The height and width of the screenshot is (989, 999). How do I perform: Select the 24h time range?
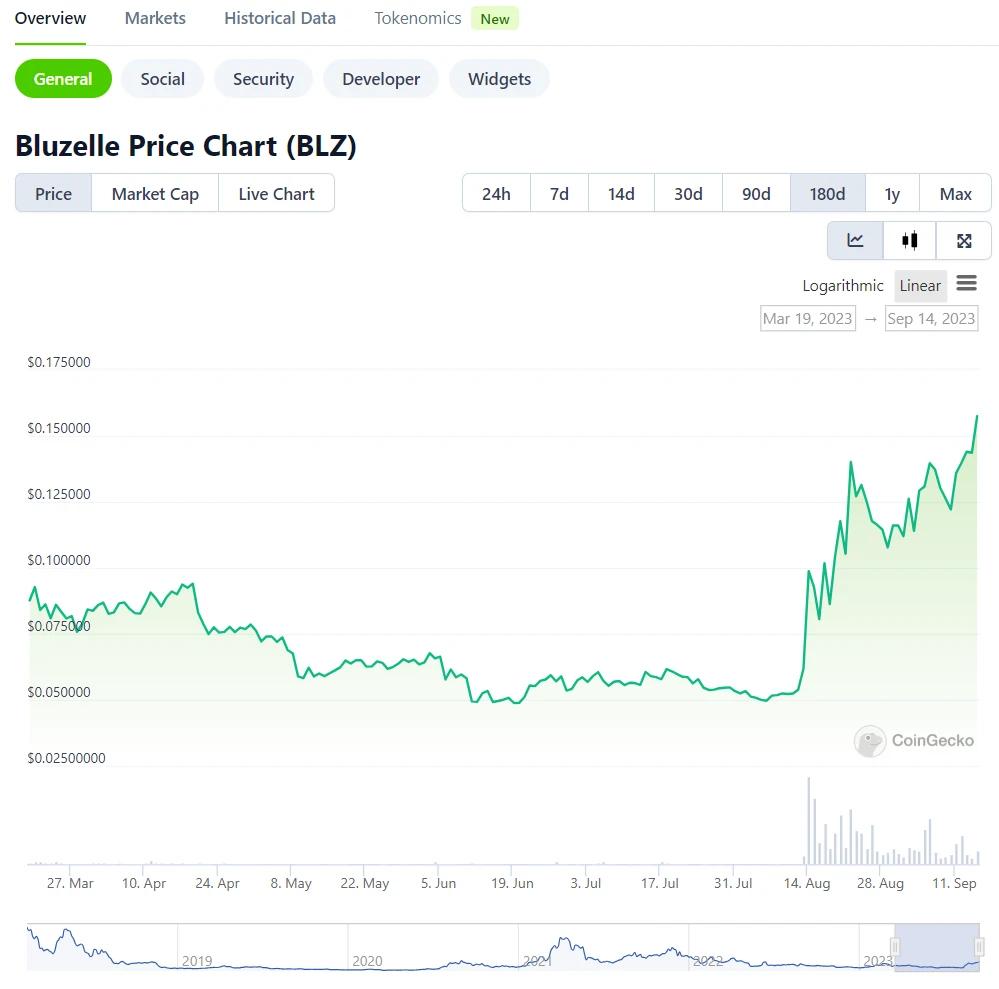[495, 193]
